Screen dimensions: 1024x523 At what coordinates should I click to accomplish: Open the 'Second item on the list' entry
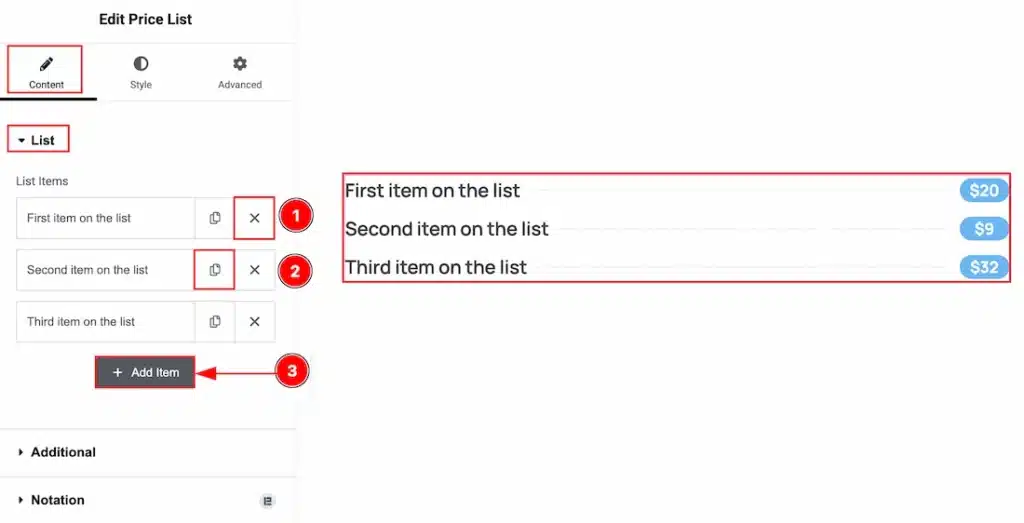tap(105, 270)
